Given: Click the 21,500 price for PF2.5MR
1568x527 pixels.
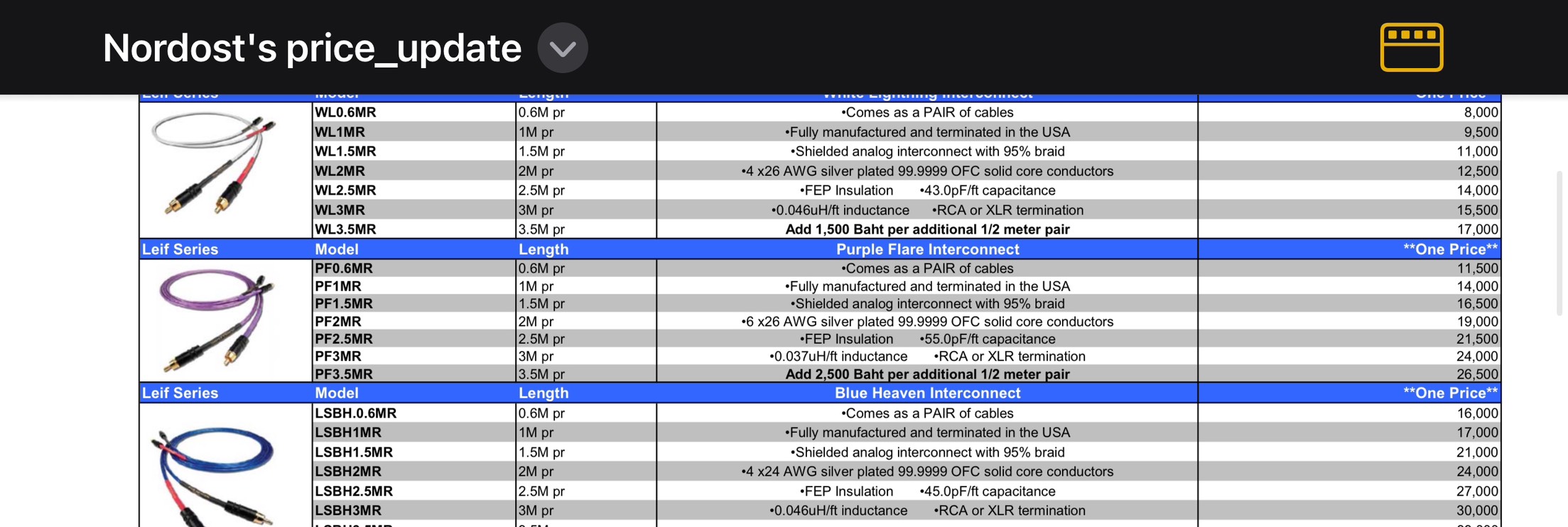Looking at the screenshot, I should pyautogui.click(x=1477, y=339).
